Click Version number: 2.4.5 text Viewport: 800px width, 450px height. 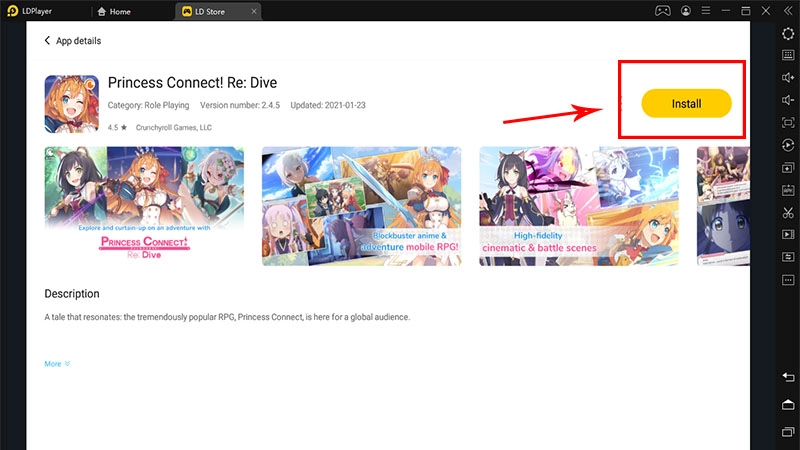coord(240,105)
